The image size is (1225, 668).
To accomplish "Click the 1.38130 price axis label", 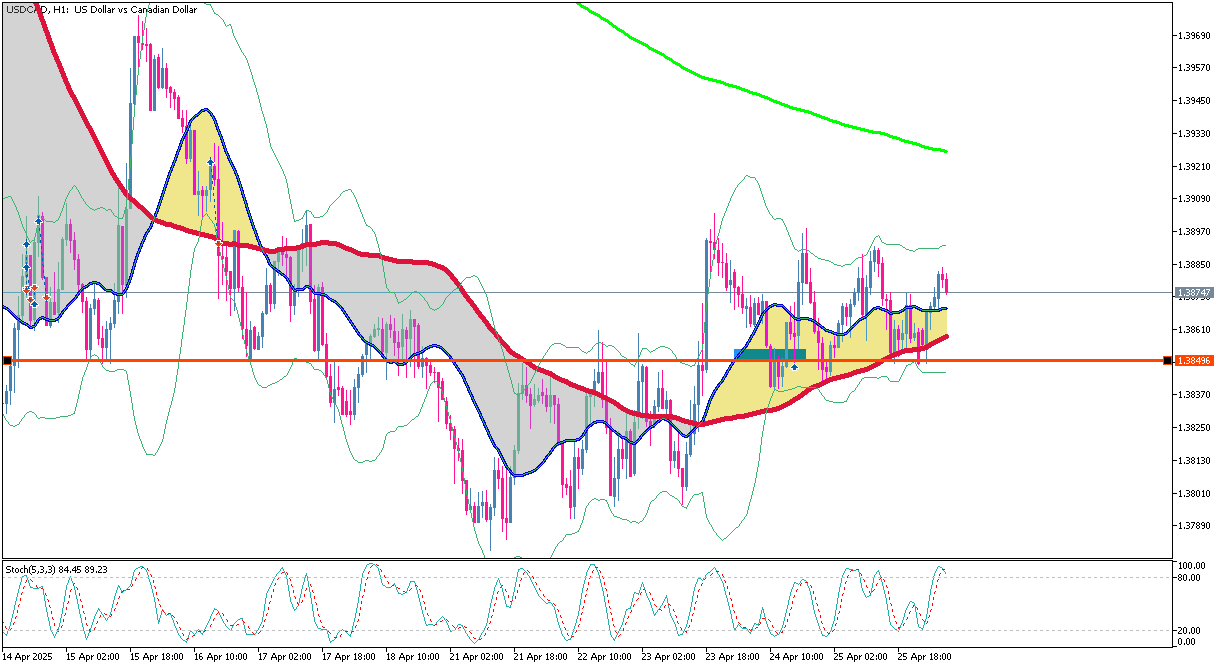I will [1196, 461].
